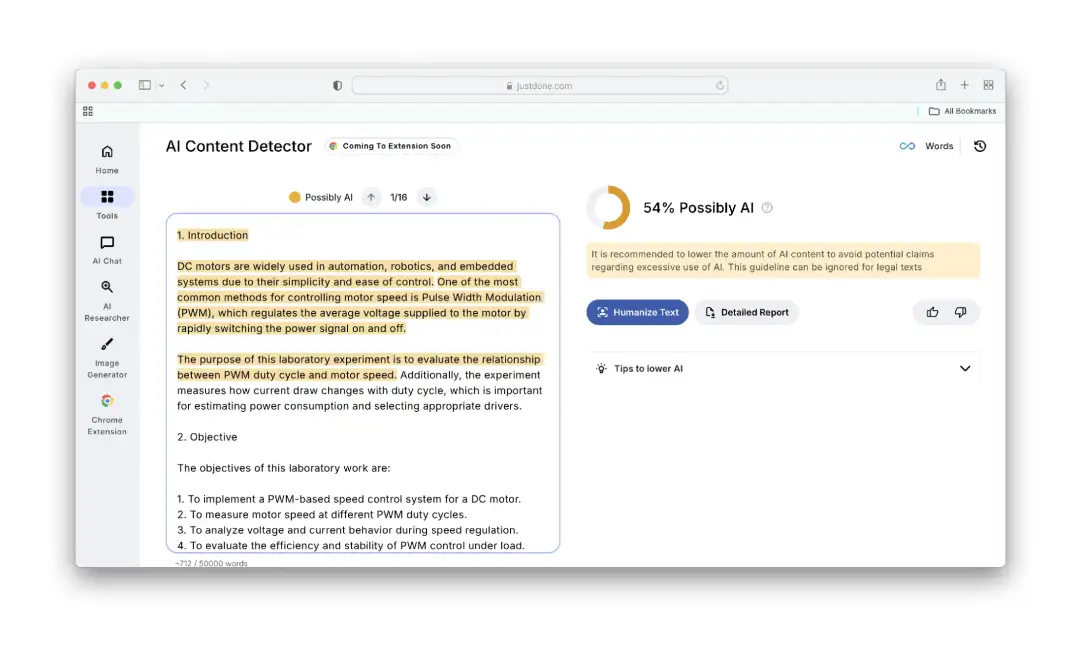This screenshot has width=1080, height=656.
Task: Click the history clock icon
Action: point(979,146)
